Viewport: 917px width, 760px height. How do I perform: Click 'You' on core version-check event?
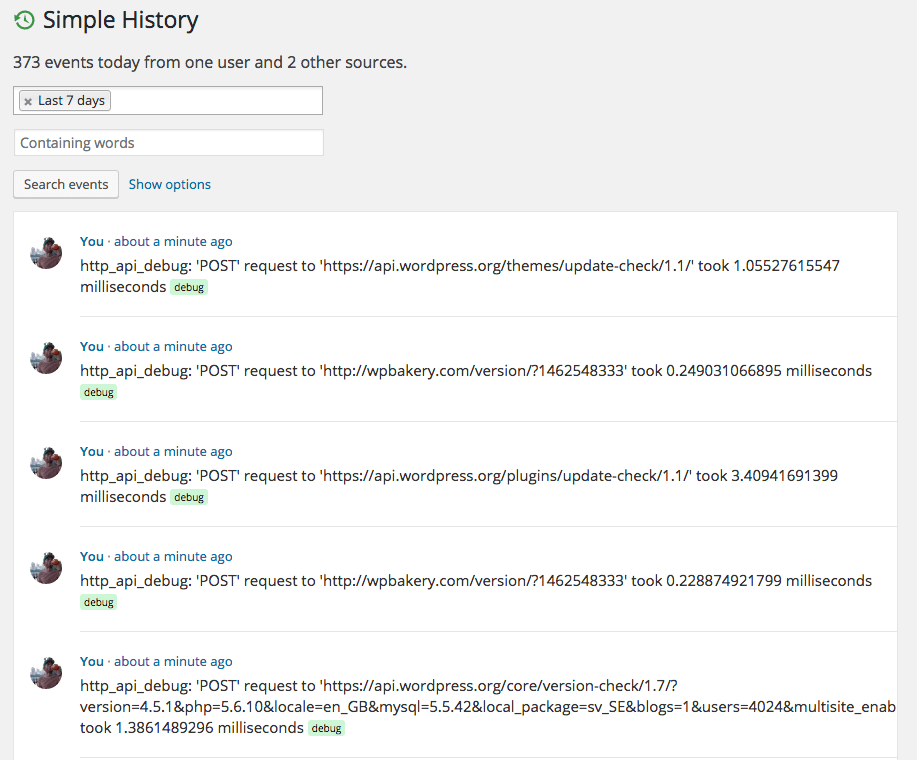click(x=92, y=661)
